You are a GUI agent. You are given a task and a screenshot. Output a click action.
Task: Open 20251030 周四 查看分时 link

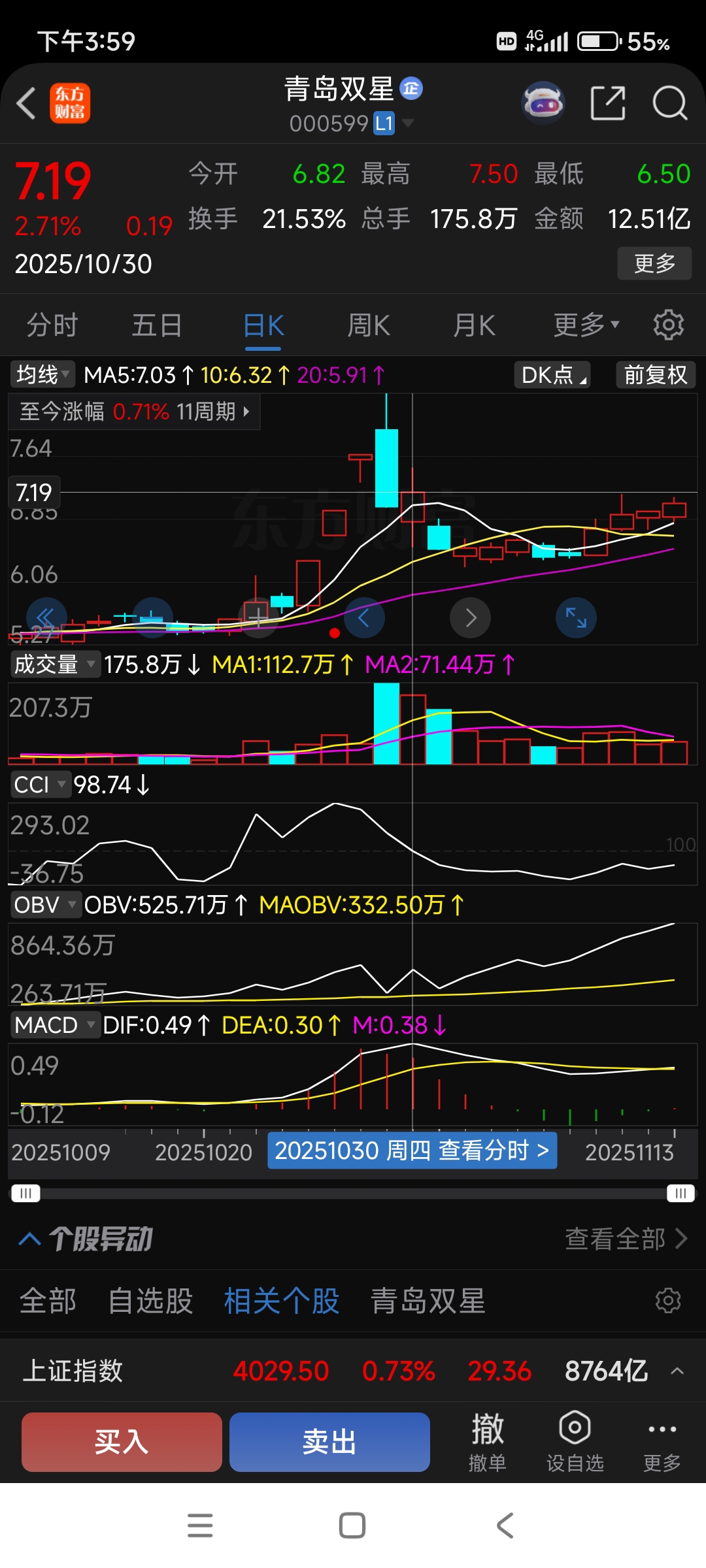point(412,1151)
